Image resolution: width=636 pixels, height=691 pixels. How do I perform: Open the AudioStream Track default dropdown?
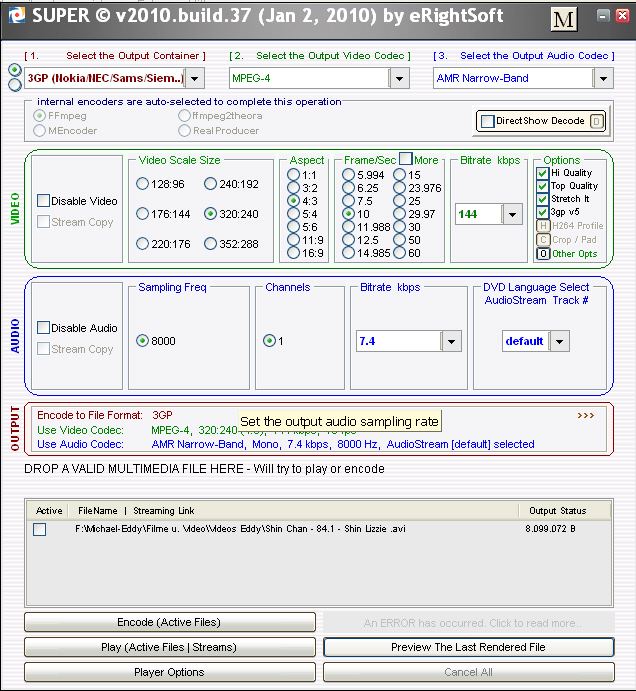tap(559, 341)
